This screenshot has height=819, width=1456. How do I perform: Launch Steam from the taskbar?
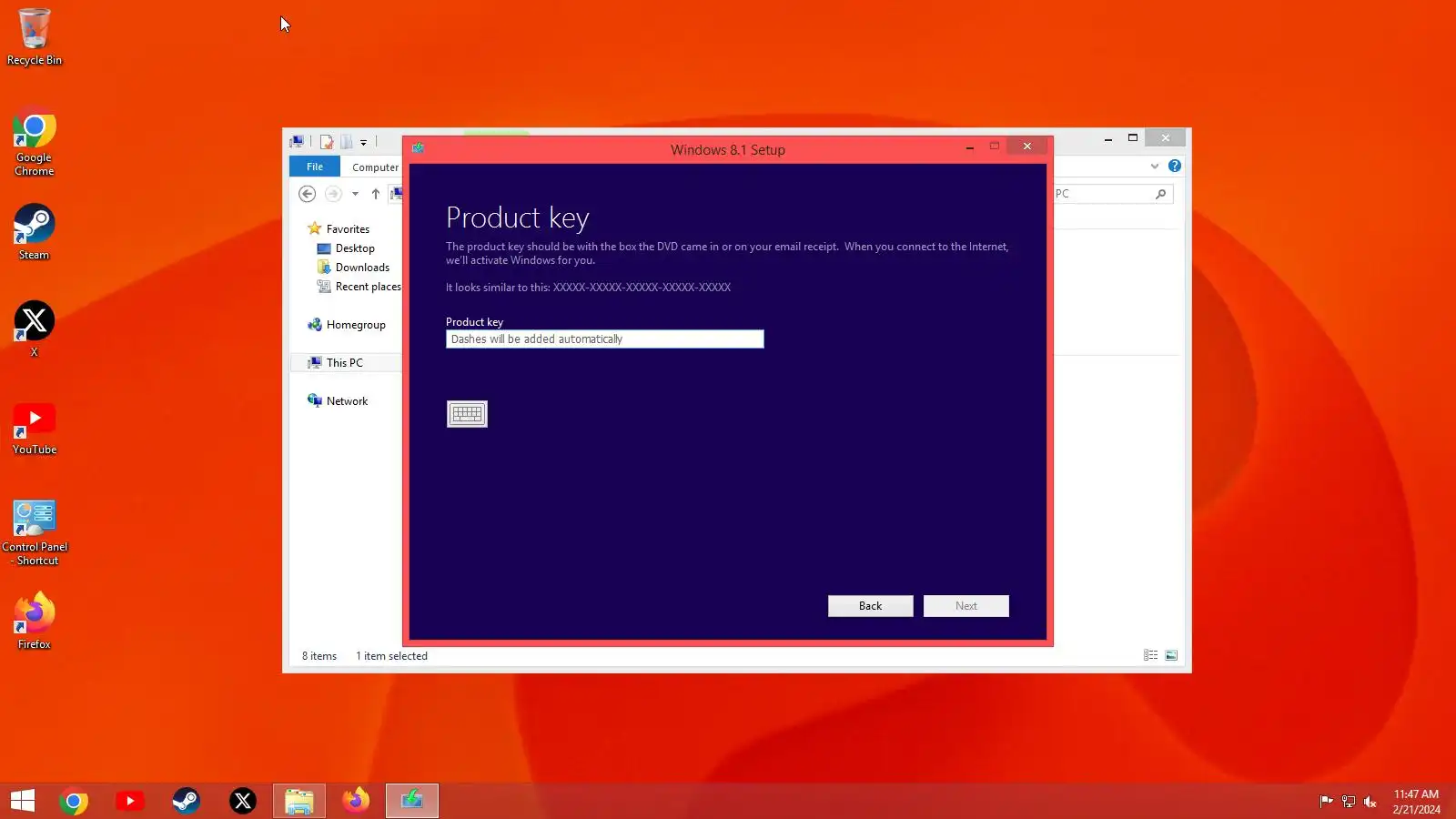pyautogui.click(x=187, y=801)
